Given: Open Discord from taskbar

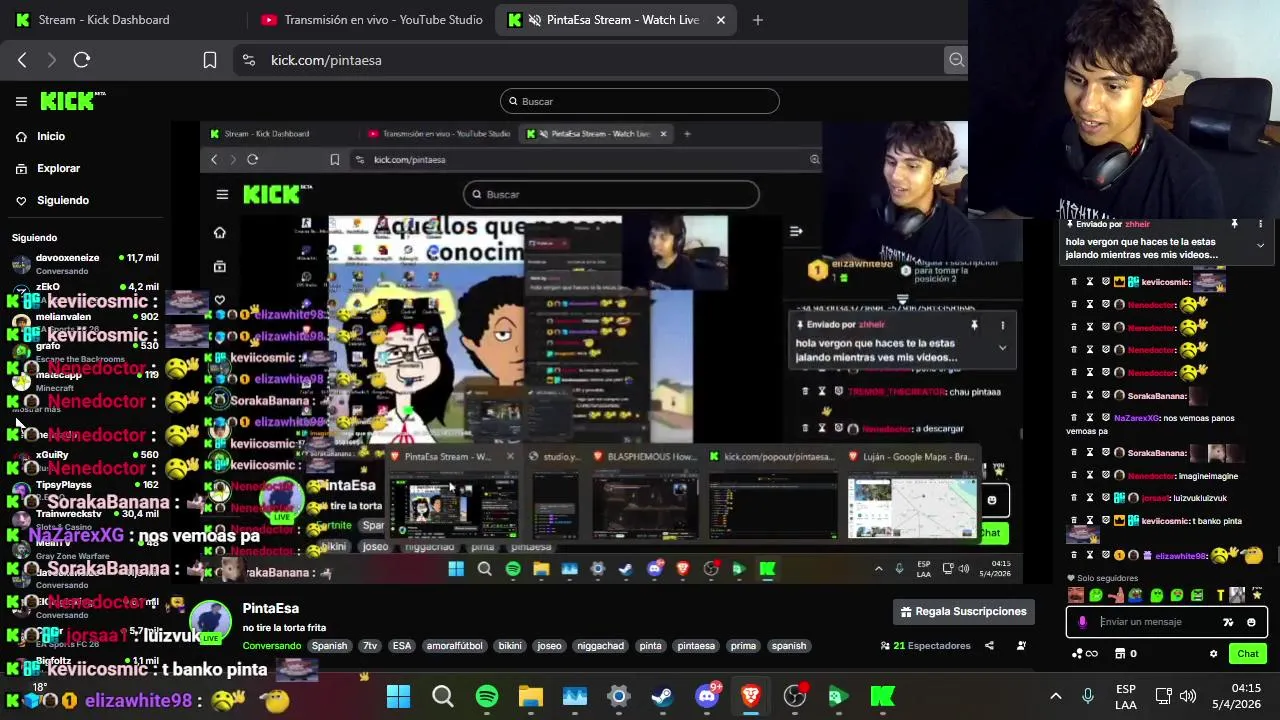Looking at the screenshot, I should click(707, 696).
